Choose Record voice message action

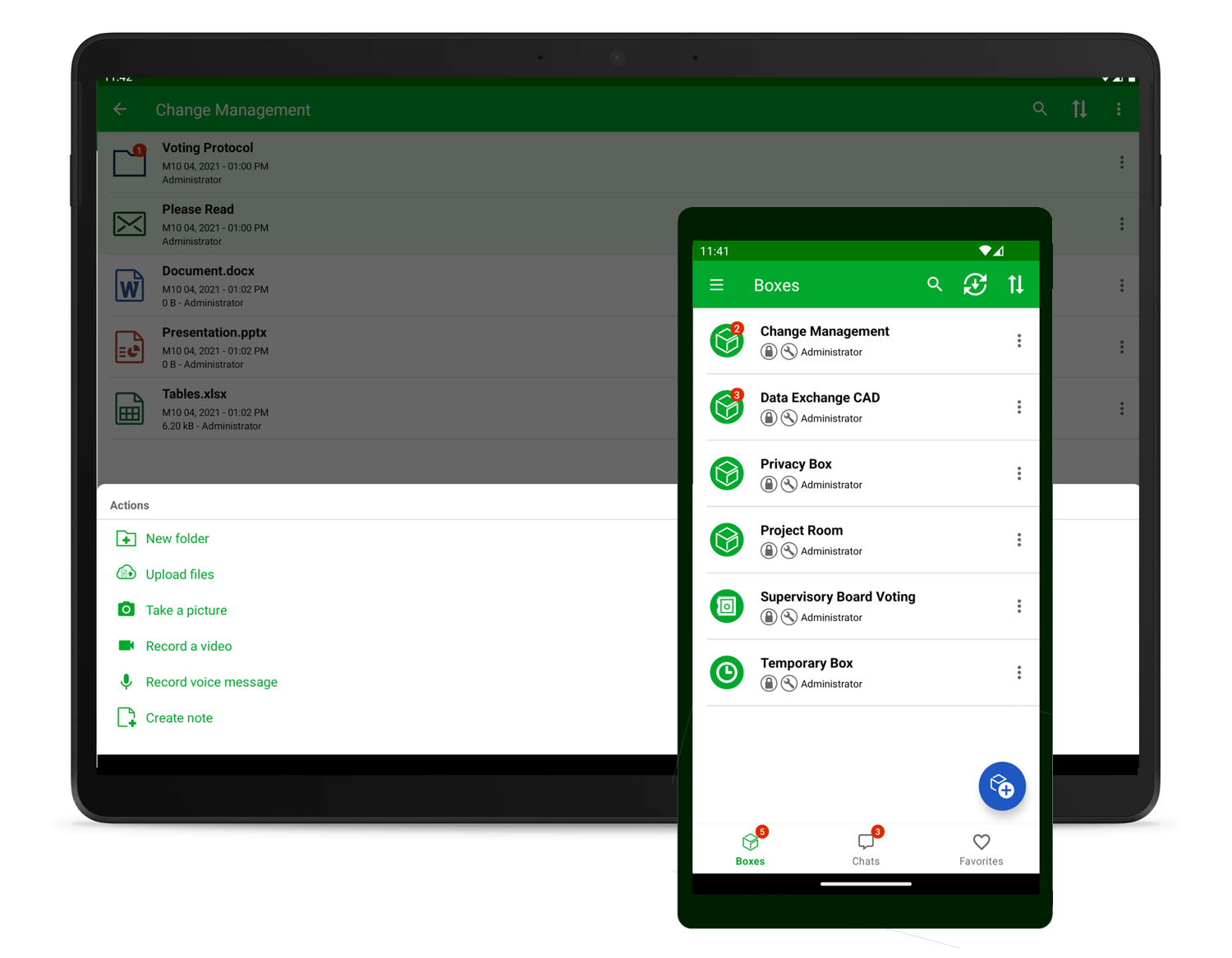point(197,682)
